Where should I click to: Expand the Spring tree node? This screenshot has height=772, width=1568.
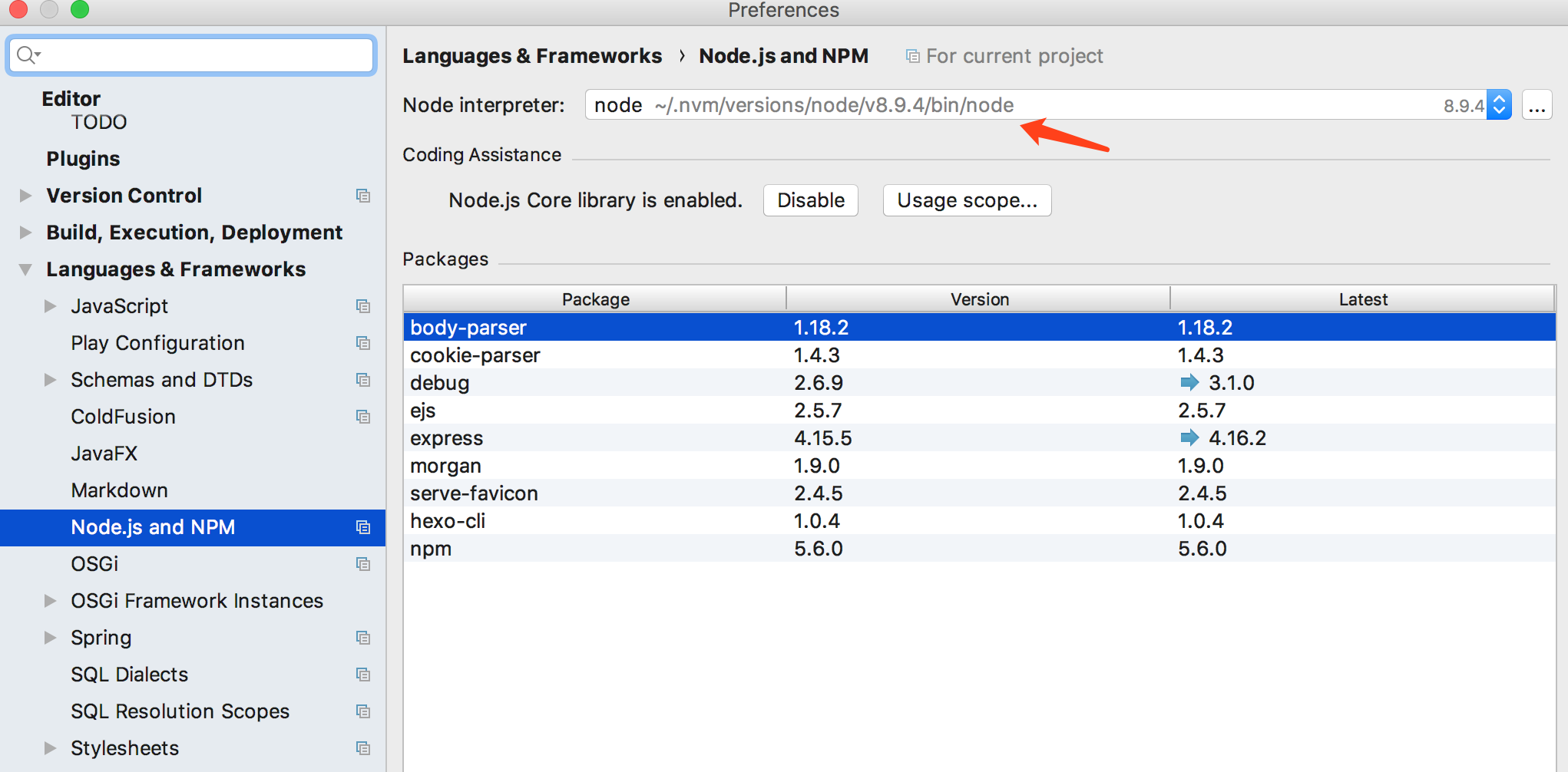click(51, 637)
